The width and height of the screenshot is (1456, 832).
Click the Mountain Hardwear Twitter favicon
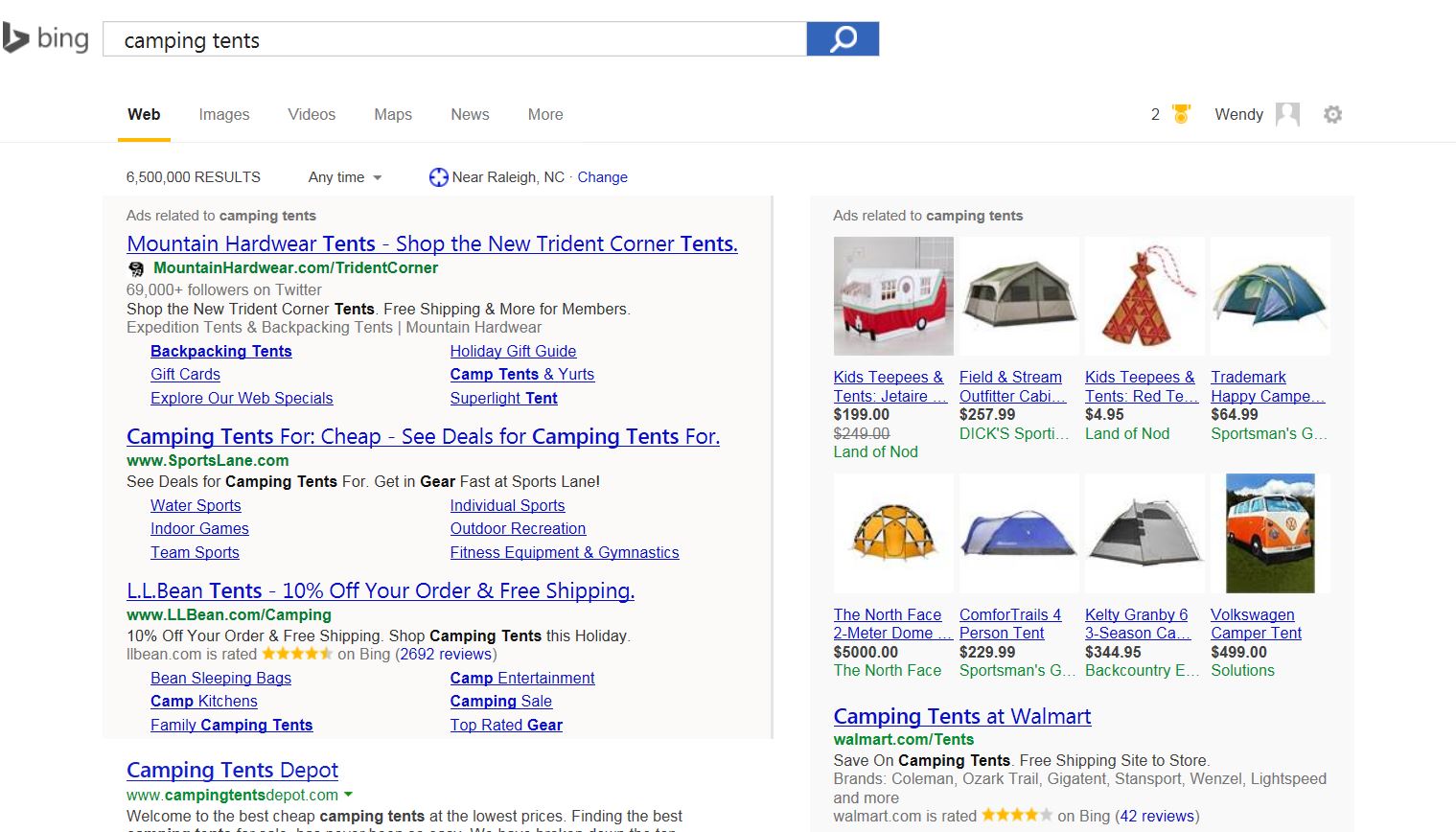136,268
